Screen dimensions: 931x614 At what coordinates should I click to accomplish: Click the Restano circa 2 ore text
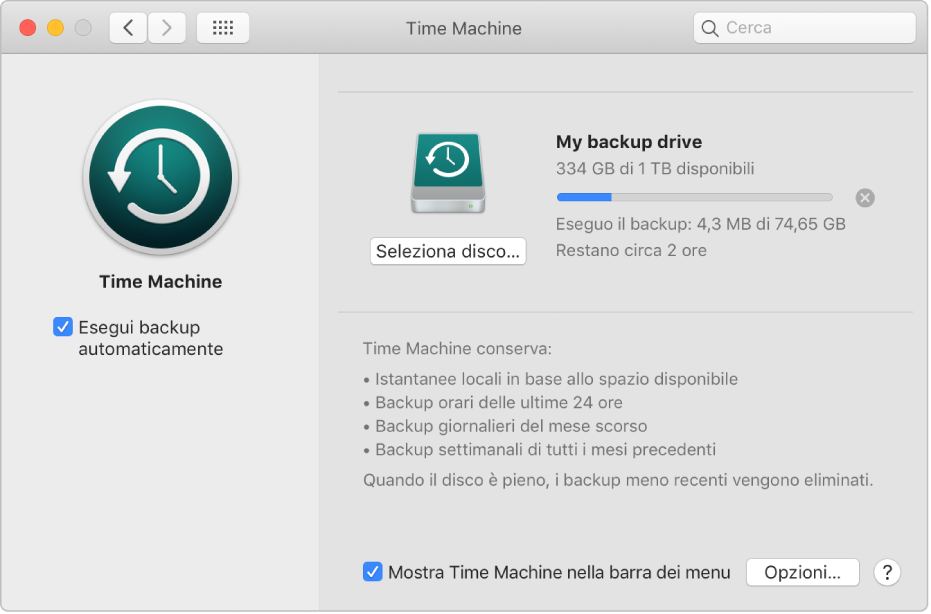click(x=631, y=251)
